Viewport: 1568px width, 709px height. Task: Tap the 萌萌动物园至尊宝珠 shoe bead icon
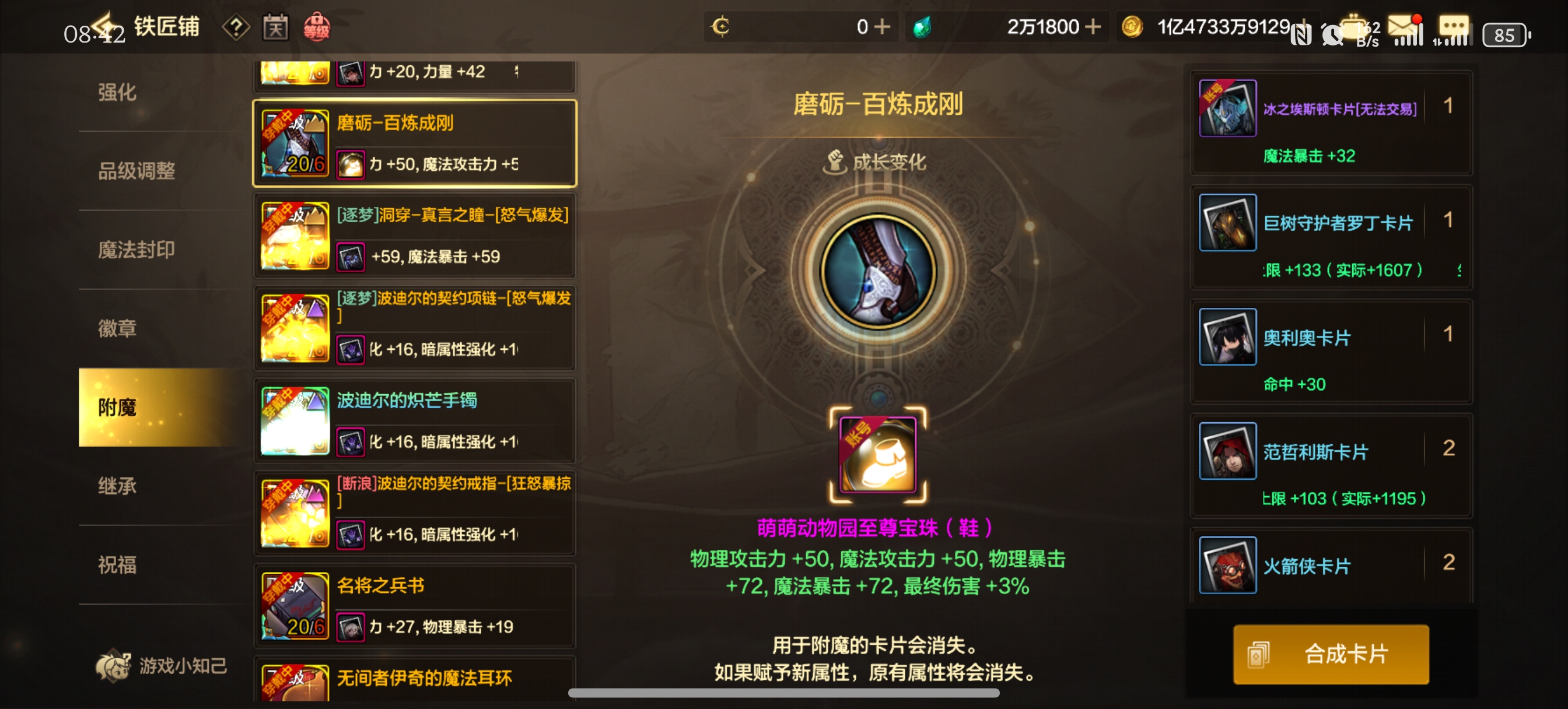(x=877, y=455)
